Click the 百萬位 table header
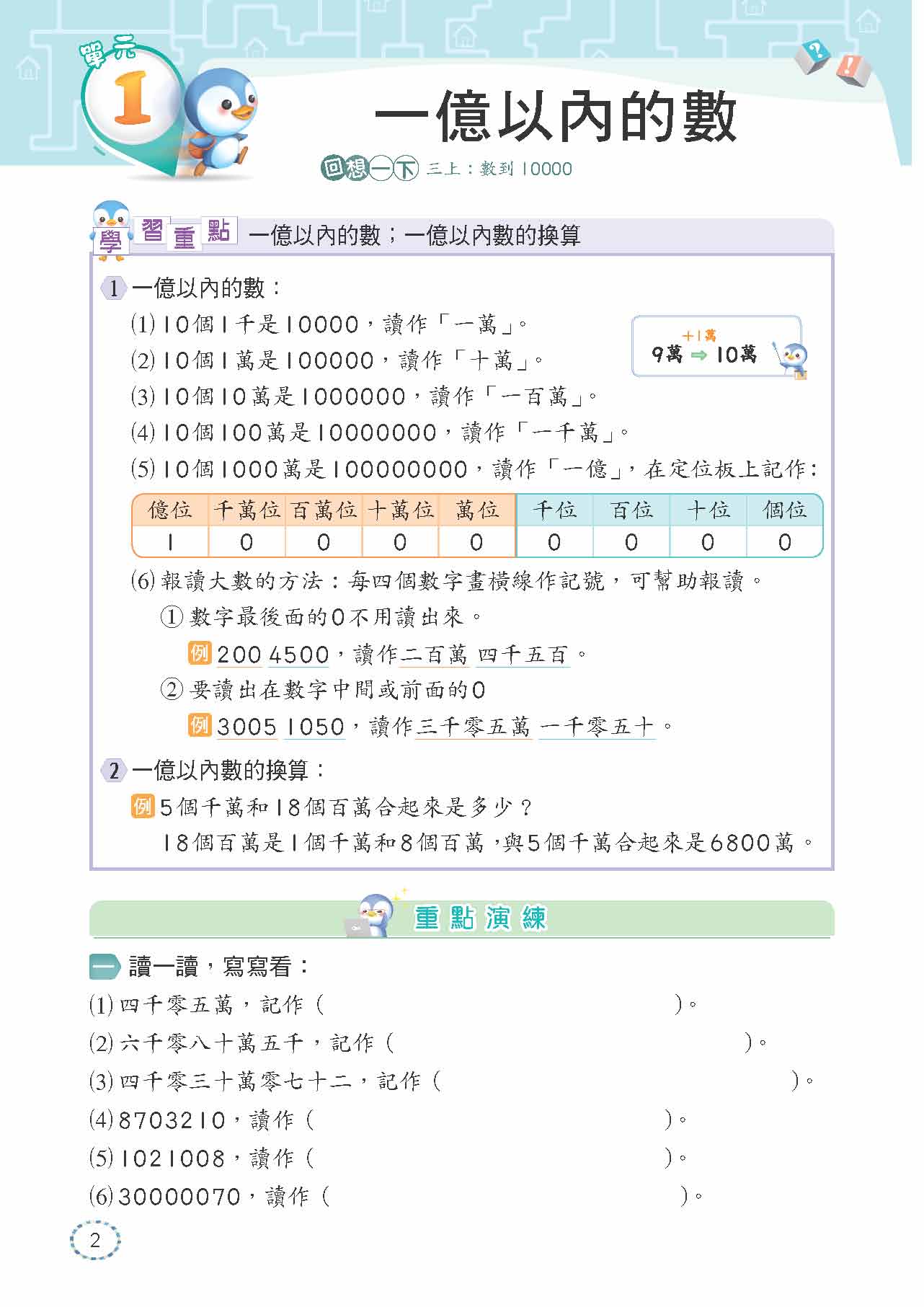The image size is (924, 1307). 324,510
